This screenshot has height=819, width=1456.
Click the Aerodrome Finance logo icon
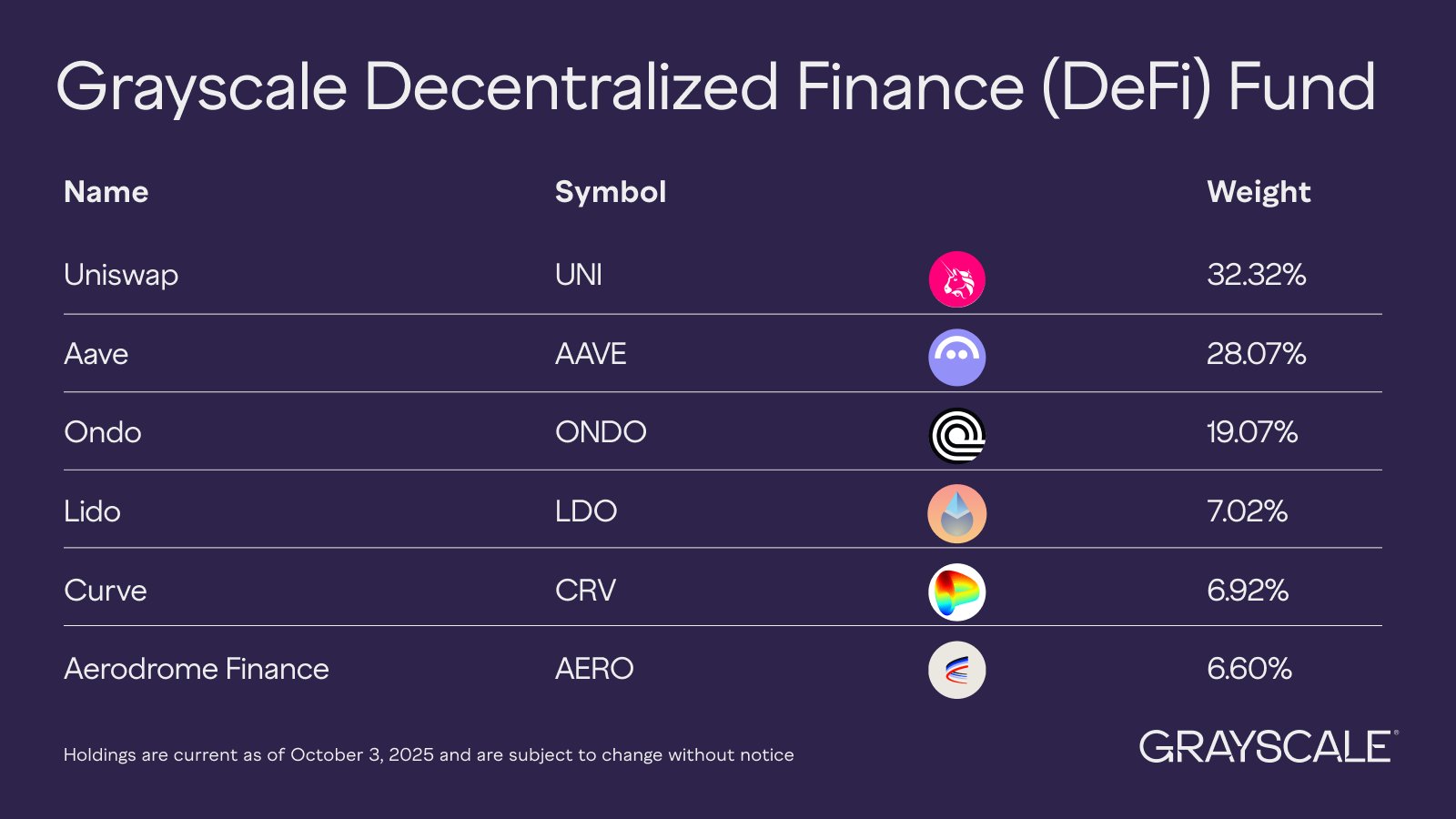956,671
